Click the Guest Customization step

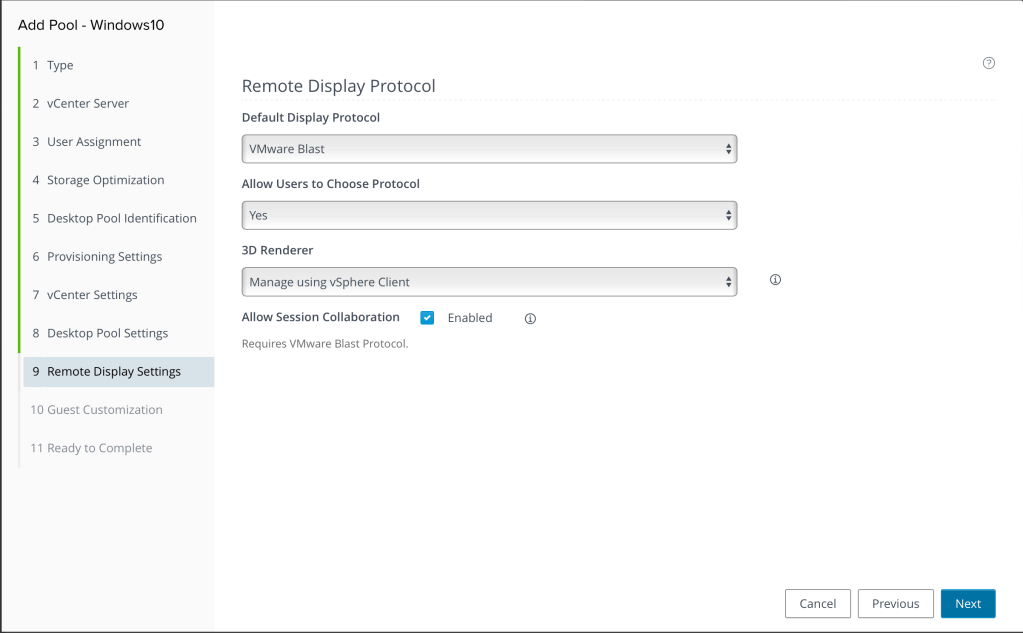click(104, 410)
